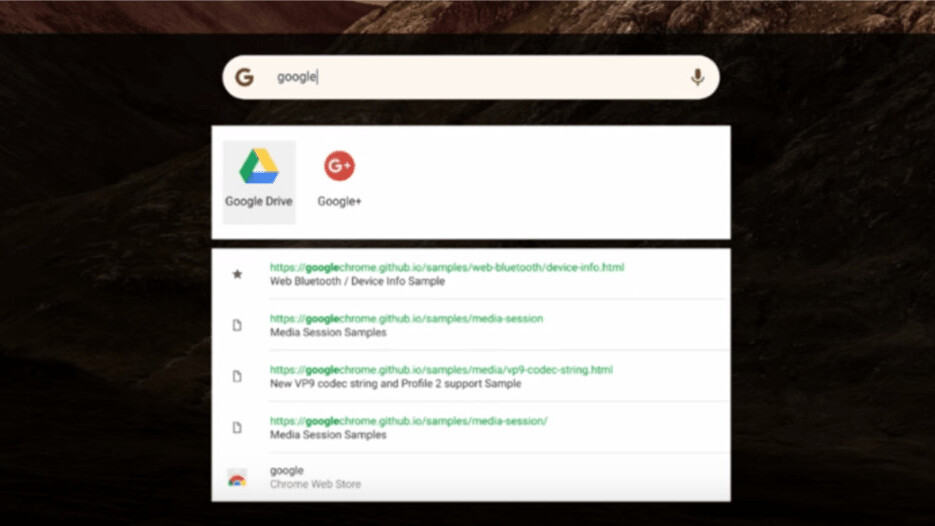
Task: Click the "Chrome Web Store" subtitle text
Action: 315,484
